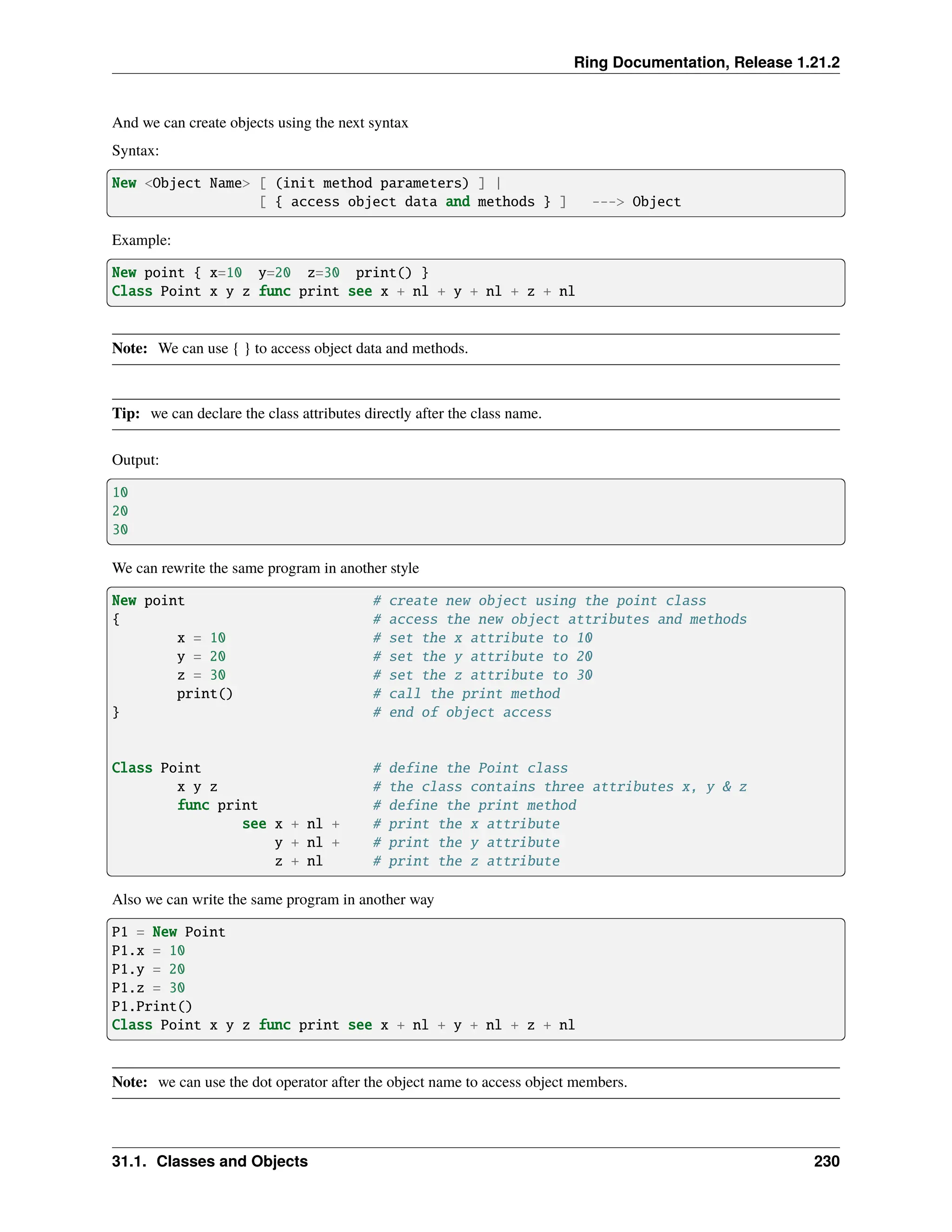952x1232 pixels.
Task: Click the 'New' keyword in Syntax box
Action: pos(124,183)
